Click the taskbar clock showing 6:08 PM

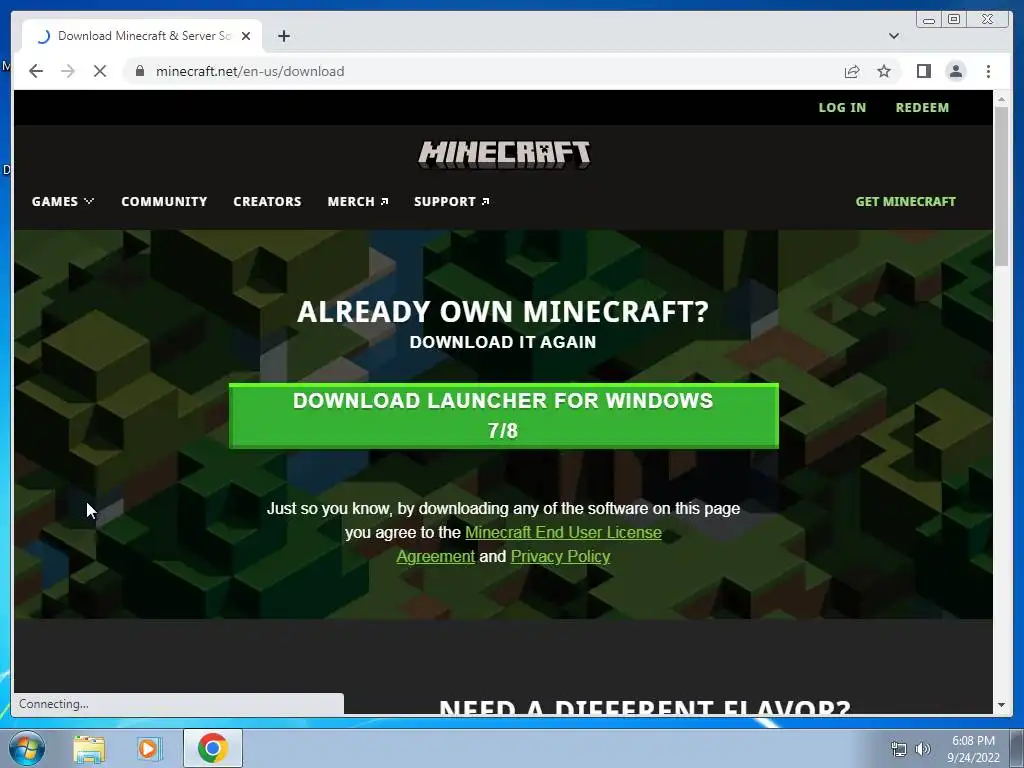point(973,749)
